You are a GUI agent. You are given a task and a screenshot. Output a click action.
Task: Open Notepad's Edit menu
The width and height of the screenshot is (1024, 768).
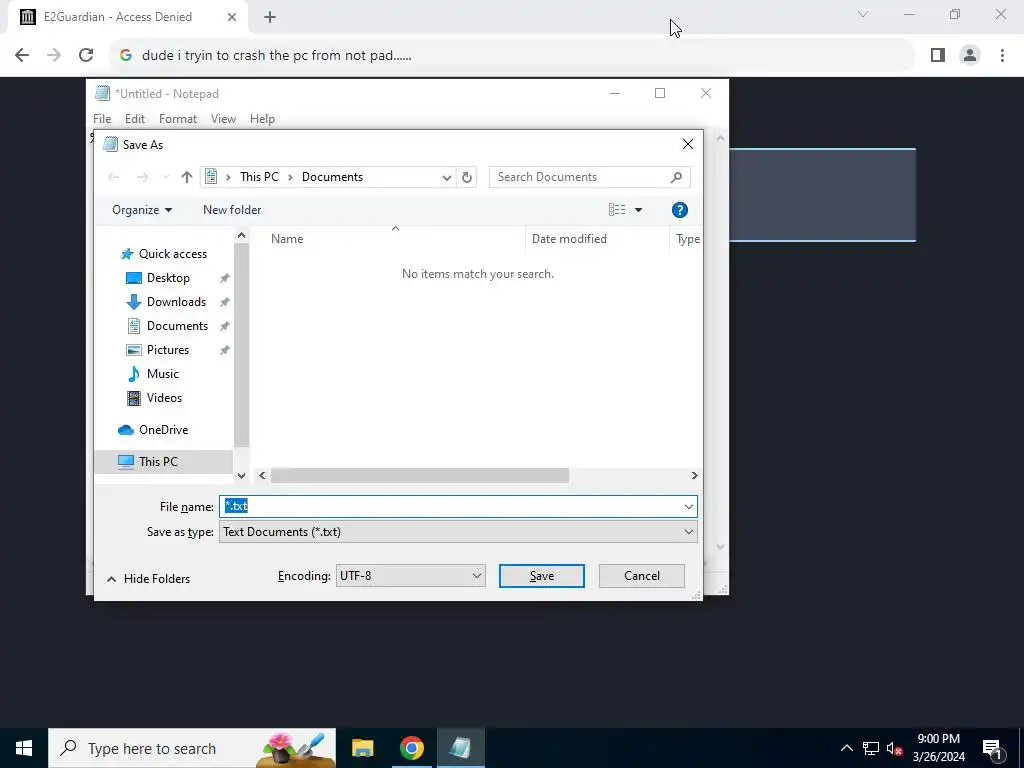pos(135,119)
